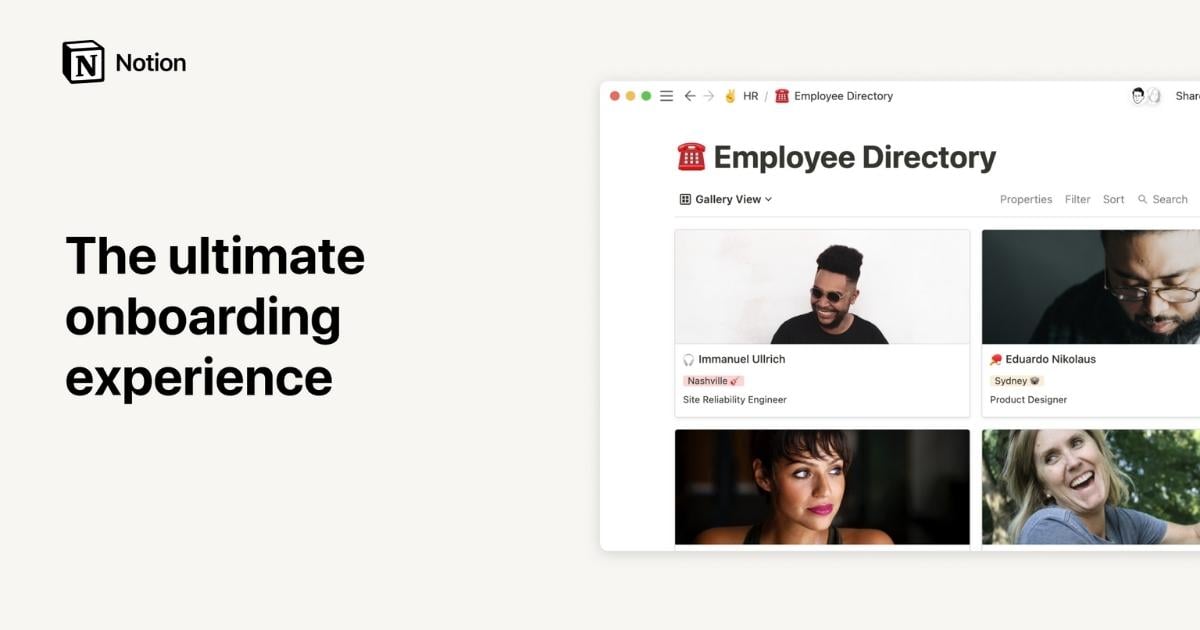The image size is (1200, 630).
Task: Click the user avatars in the top bar
Action: tap(1146, 96)
